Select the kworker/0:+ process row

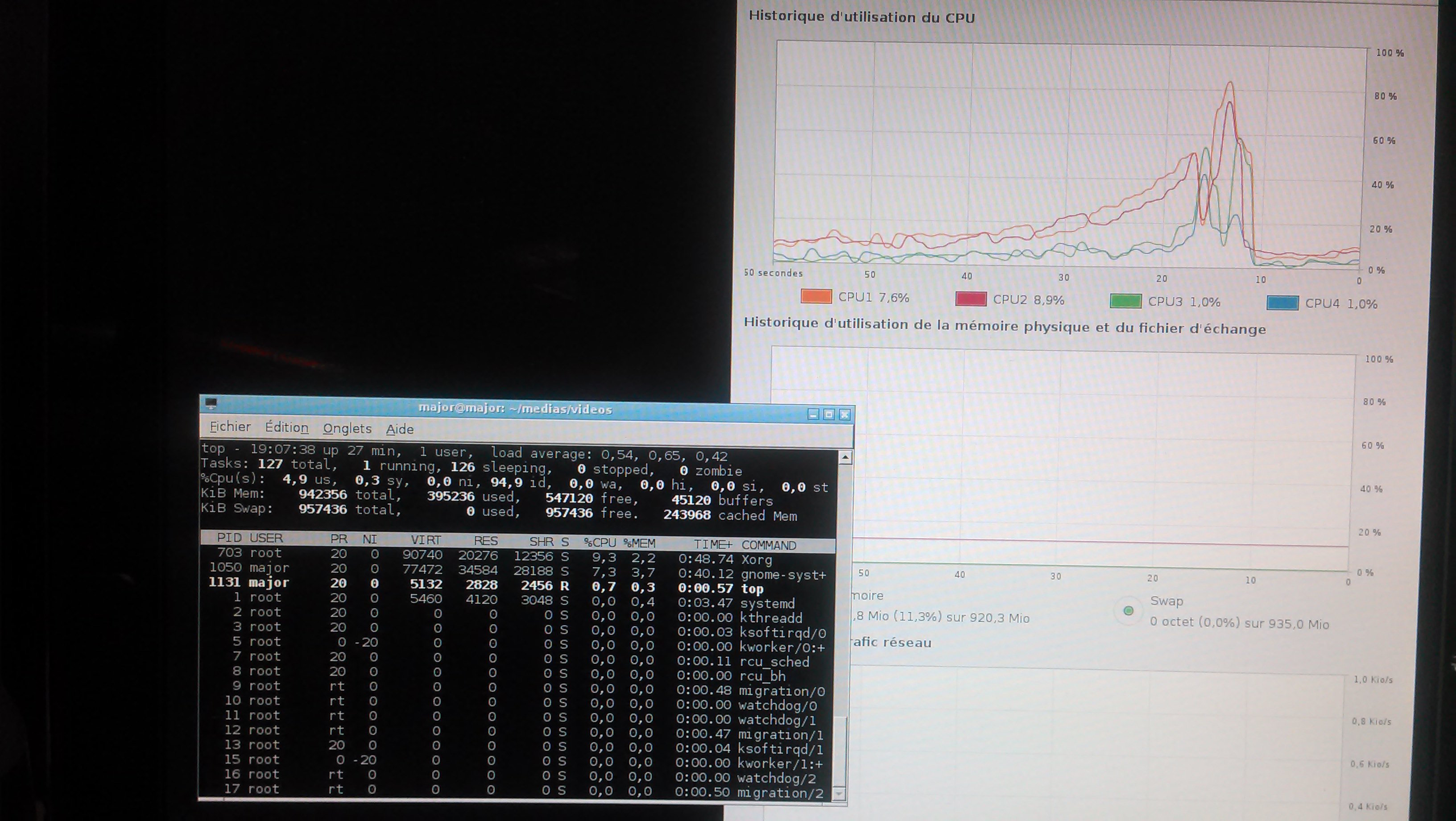[517, 645]
